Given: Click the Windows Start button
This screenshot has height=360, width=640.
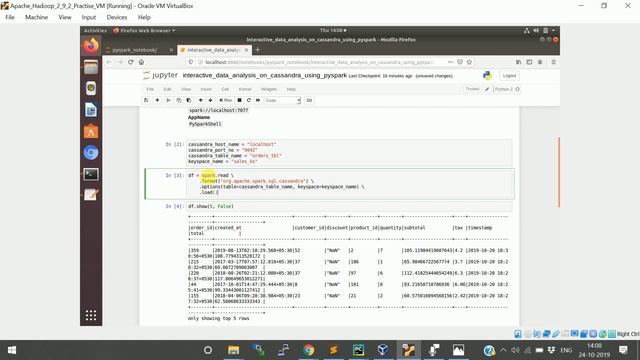Looking at the screenshot, I should pyautogui.click(x=12, y=350).
